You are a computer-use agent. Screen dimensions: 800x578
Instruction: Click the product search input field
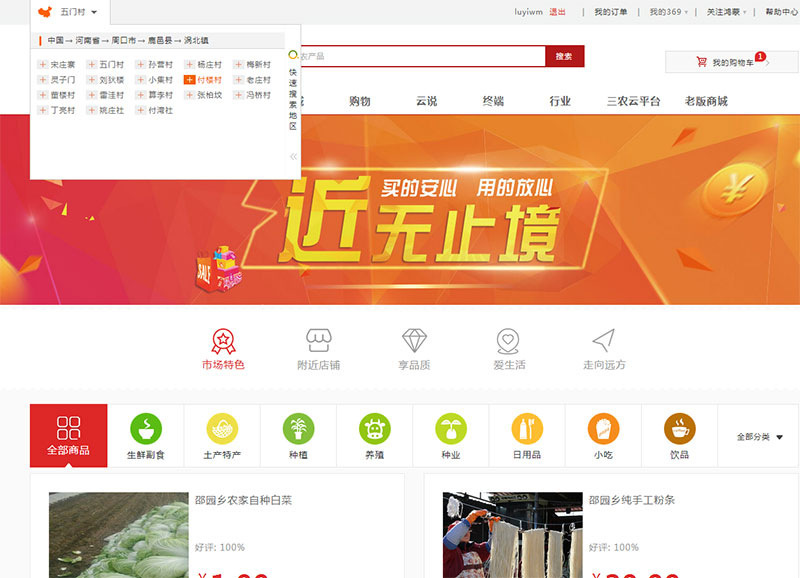coord(420,56)
